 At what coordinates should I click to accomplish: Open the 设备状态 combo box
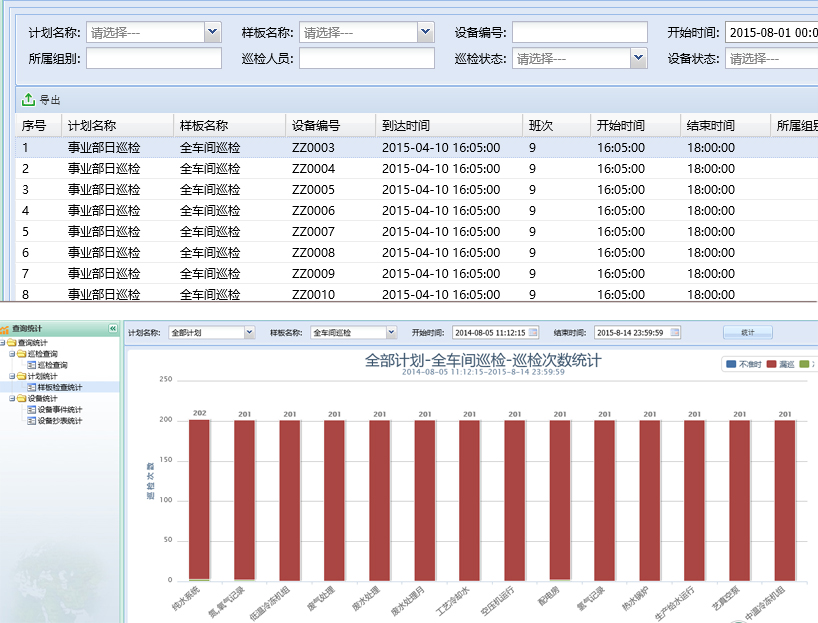[771, 58]
